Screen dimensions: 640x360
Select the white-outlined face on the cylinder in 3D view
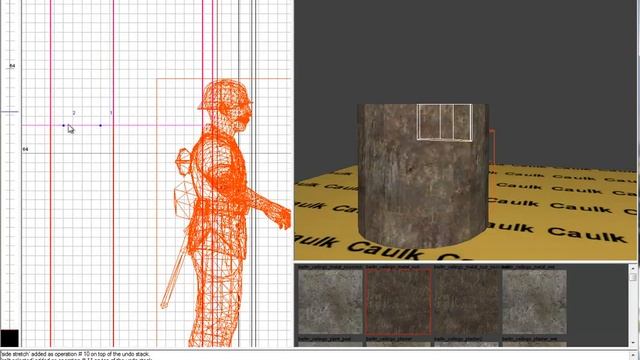[444, 122]
